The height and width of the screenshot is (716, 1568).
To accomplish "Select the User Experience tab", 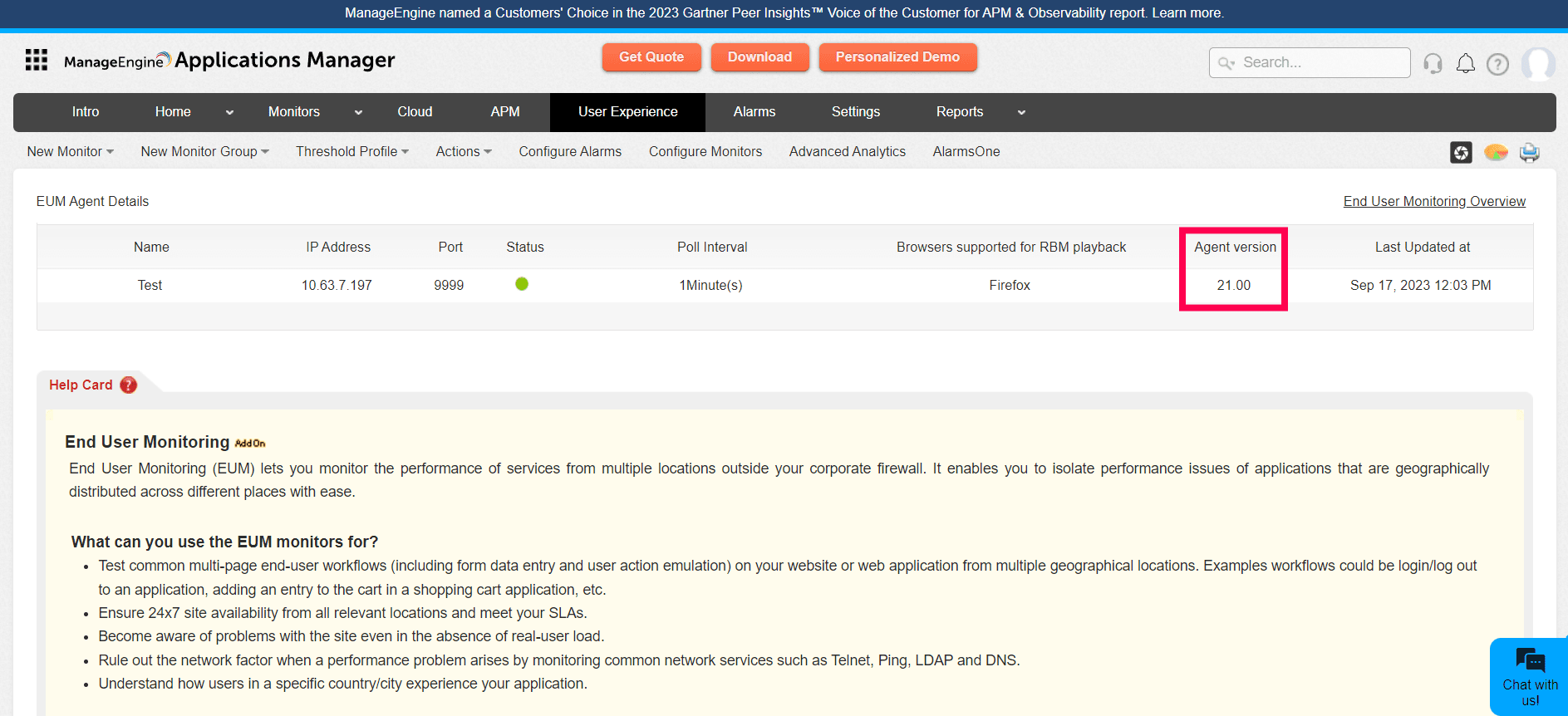I will click(628, 112).
